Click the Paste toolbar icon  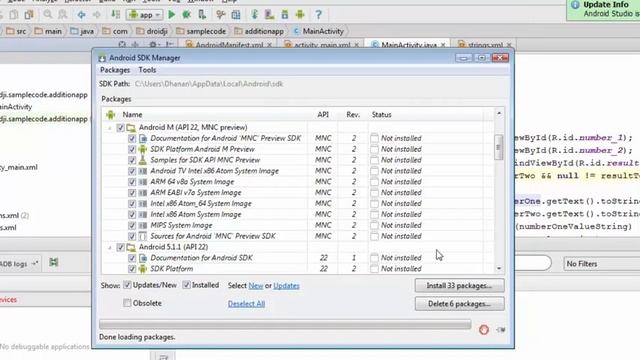click(x=29, y=15)
